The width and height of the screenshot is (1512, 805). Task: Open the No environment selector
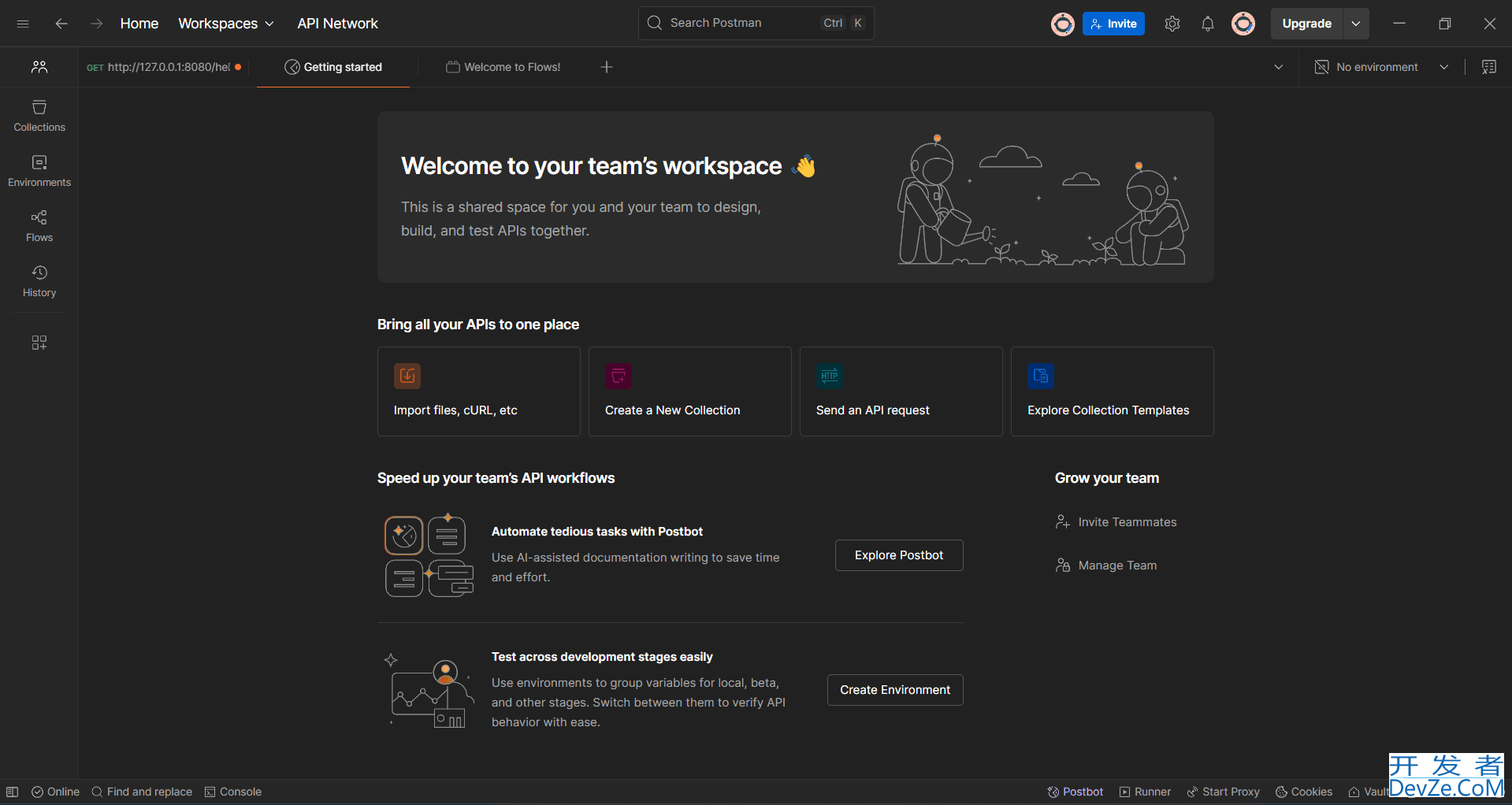[1382, 67]
